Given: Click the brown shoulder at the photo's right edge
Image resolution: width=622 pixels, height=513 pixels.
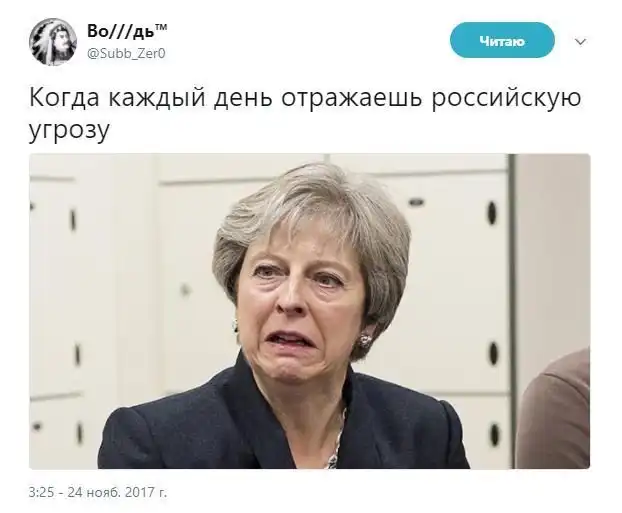Looking at the screenshot, I should [x=558, y=413].
